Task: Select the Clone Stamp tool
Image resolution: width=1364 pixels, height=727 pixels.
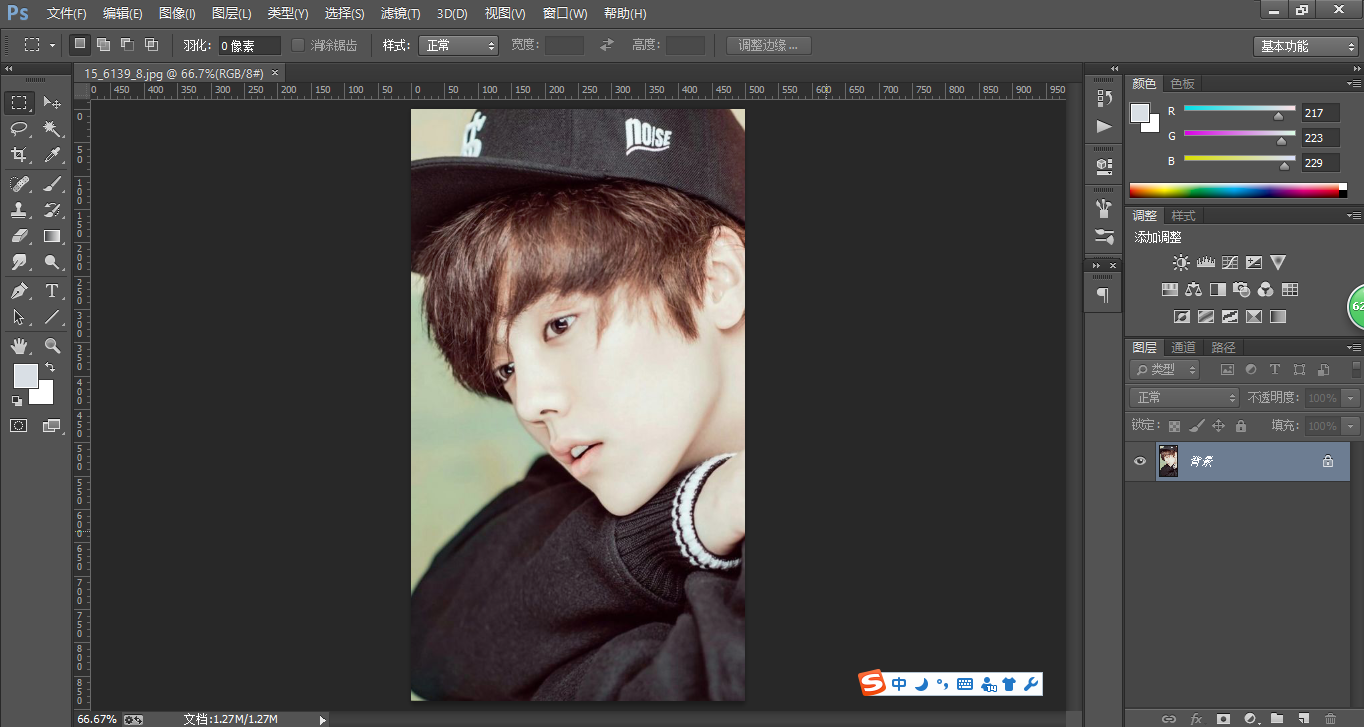Action: click(x=19, y=210)
